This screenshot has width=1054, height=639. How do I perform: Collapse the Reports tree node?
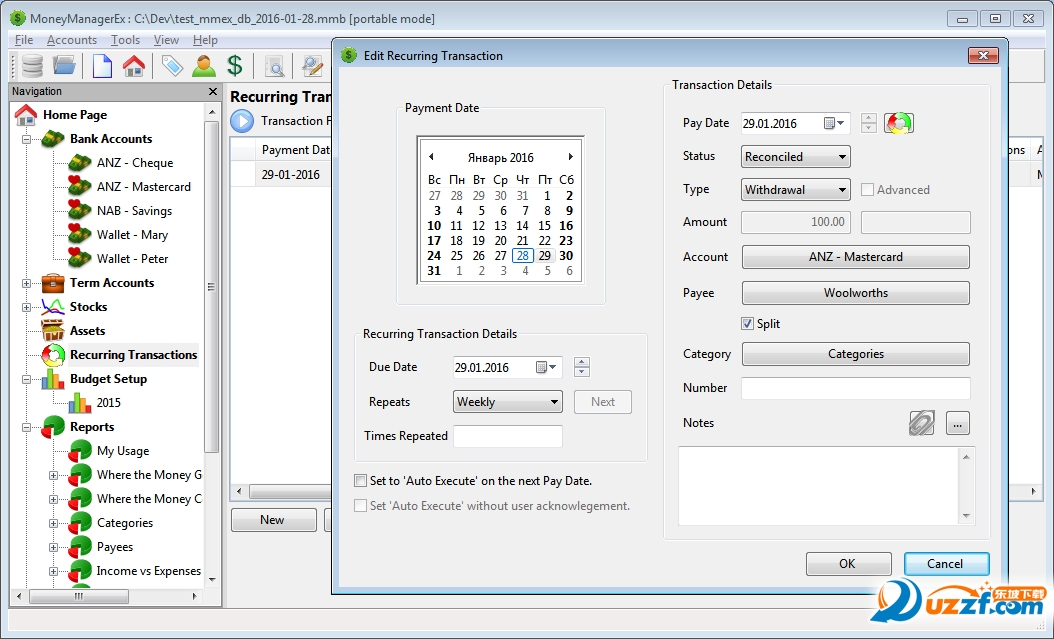[26, 427]
